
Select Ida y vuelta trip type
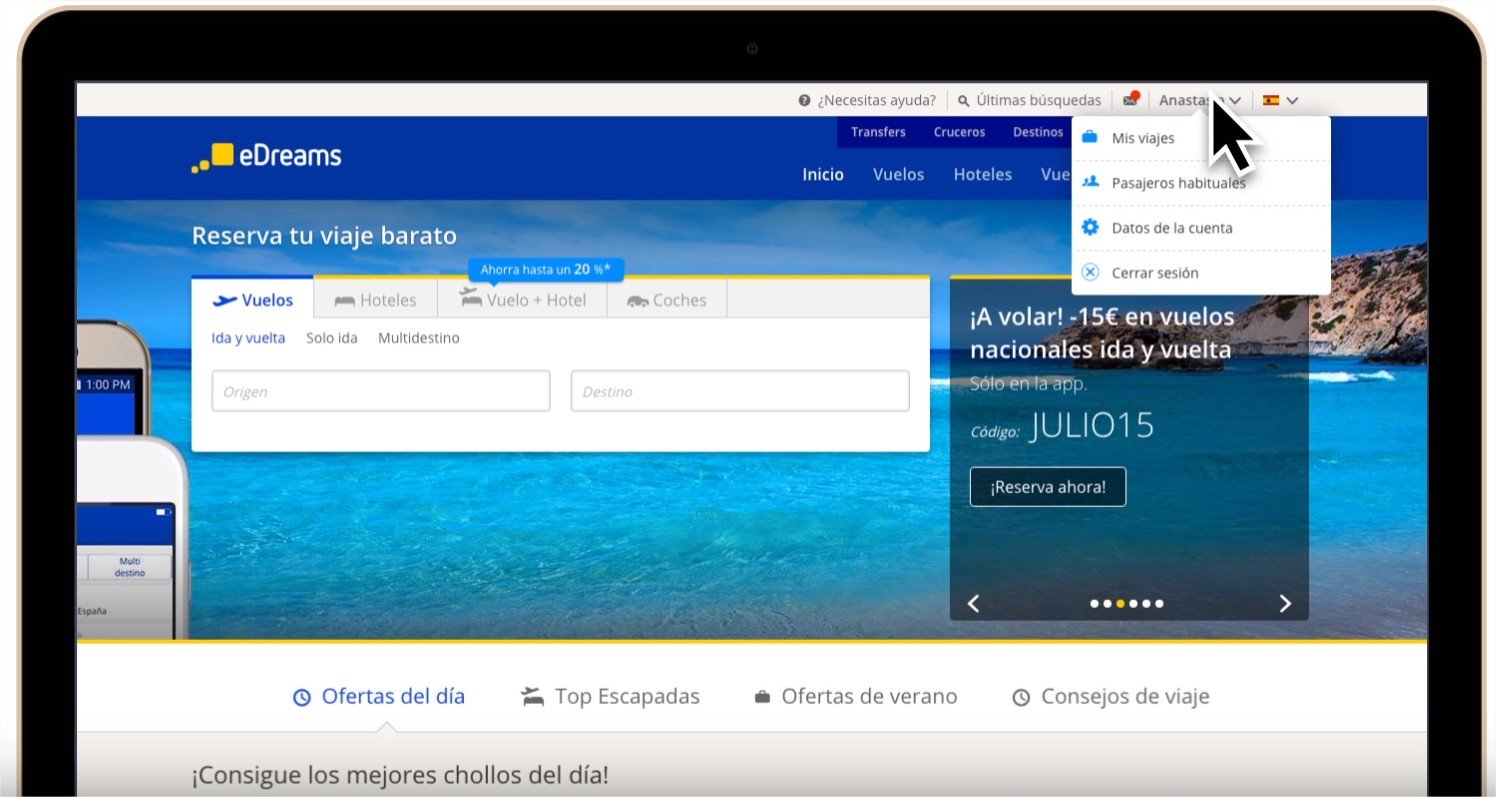click(x=248, y=338)
